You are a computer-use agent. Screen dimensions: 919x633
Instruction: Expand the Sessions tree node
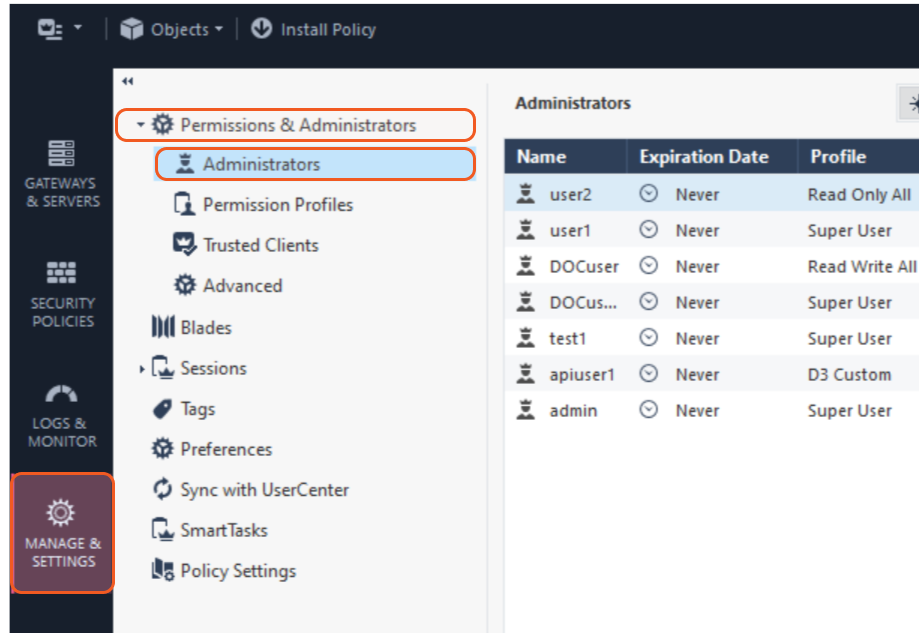click(142, 369)
